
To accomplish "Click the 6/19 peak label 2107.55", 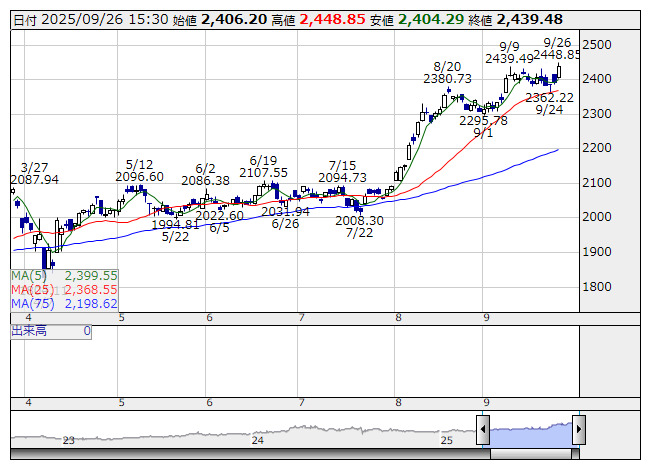I will [x=263, y=172].
